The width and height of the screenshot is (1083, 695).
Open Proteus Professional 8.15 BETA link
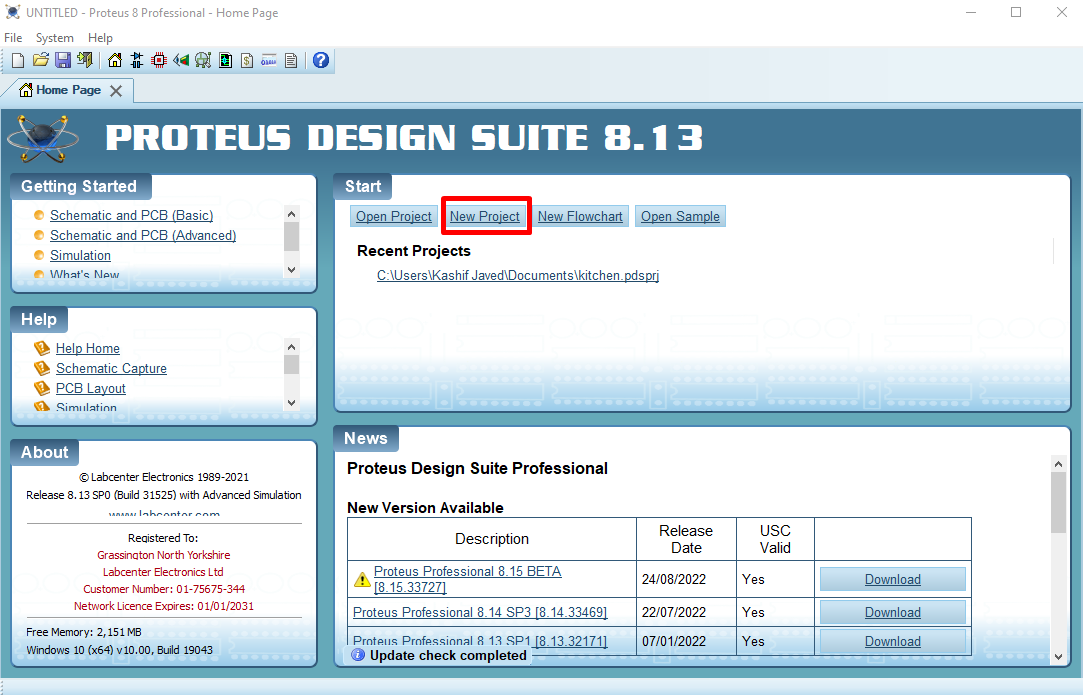468,579
